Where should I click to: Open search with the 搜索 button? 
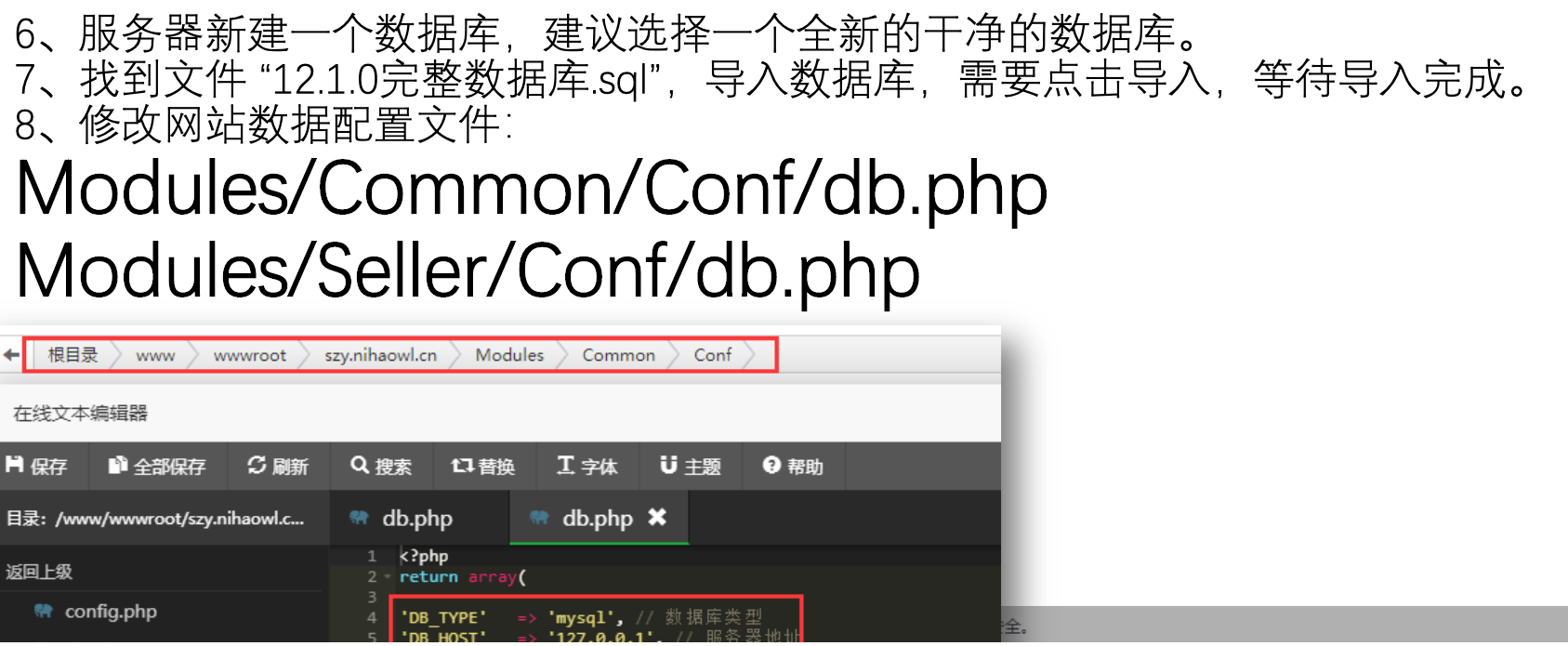(381, 466)
